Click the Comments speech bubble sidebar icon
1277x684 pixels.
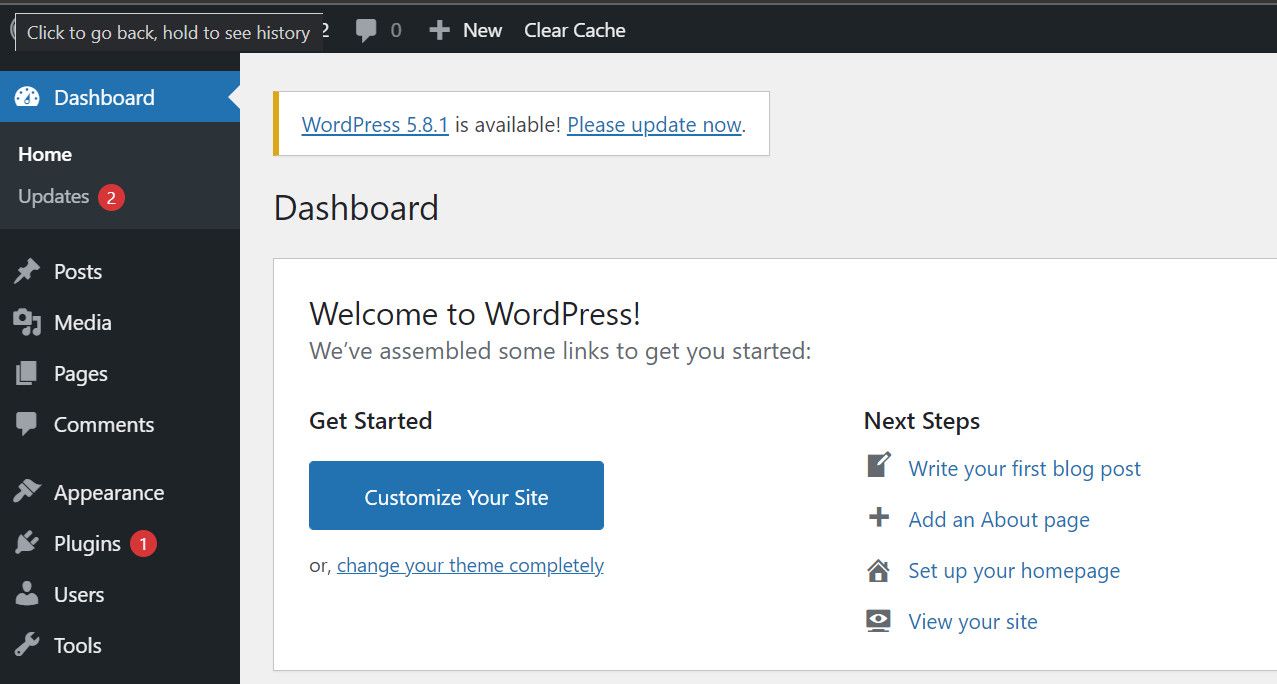pos(27,424)
